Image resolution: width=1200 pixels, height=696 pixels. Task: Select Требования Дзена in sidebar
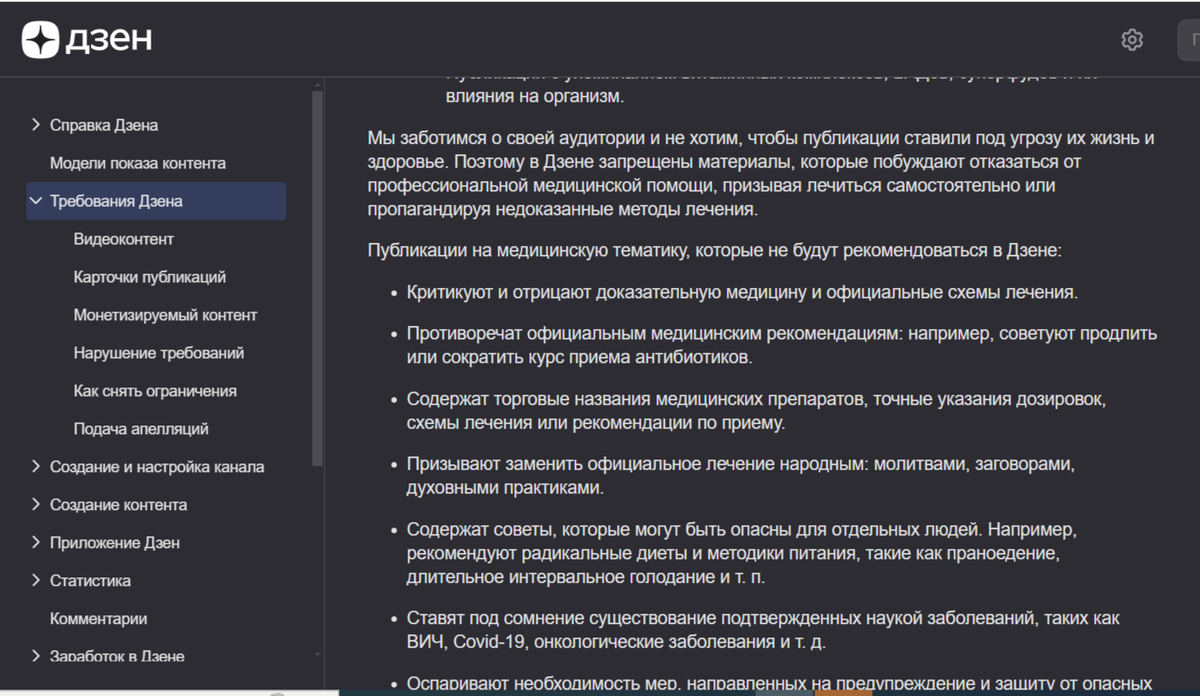[x=116, y=201]
